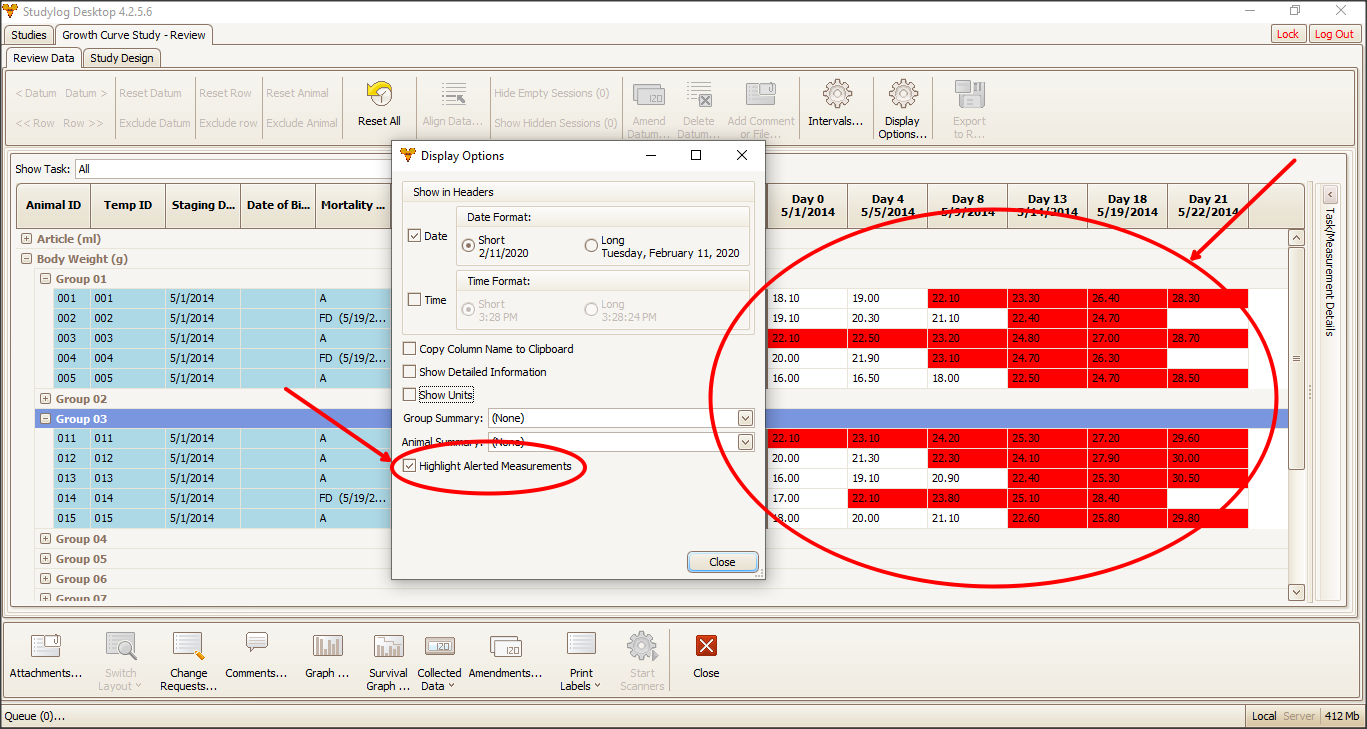Open the Survival Graph
This screenshot has width=1367, height=729.
388,661
